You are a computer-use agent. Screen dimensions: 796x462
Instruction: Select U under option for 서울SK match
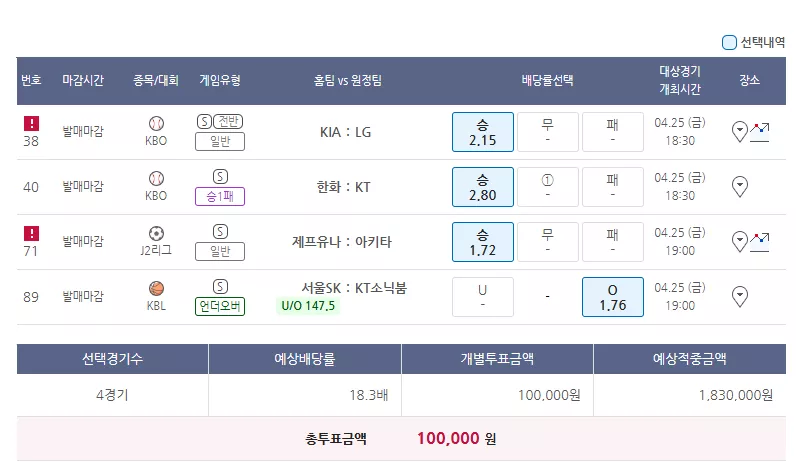click(x=483, y=297)
